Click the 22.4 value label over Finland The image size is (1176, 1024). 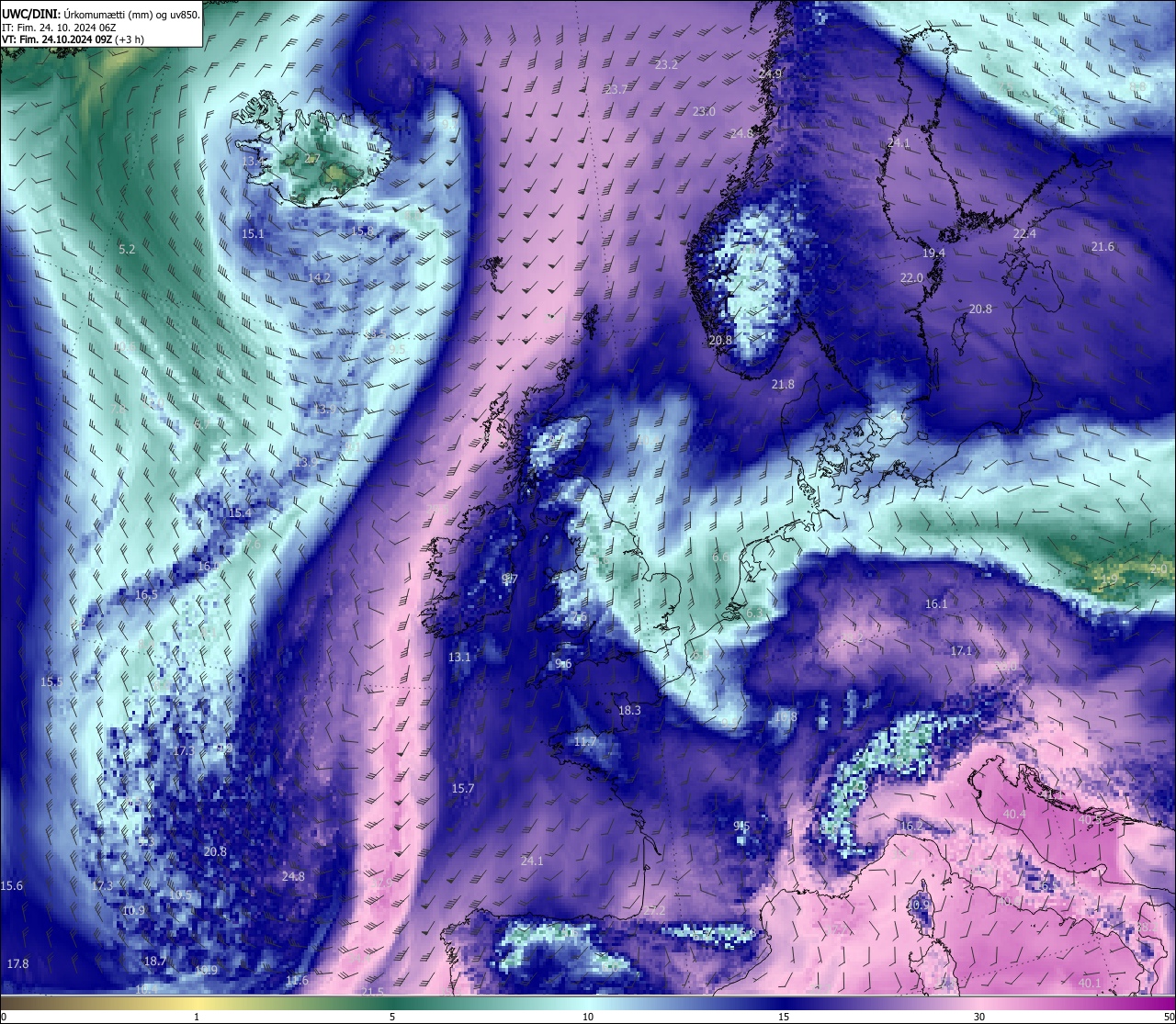(1024, 233)
